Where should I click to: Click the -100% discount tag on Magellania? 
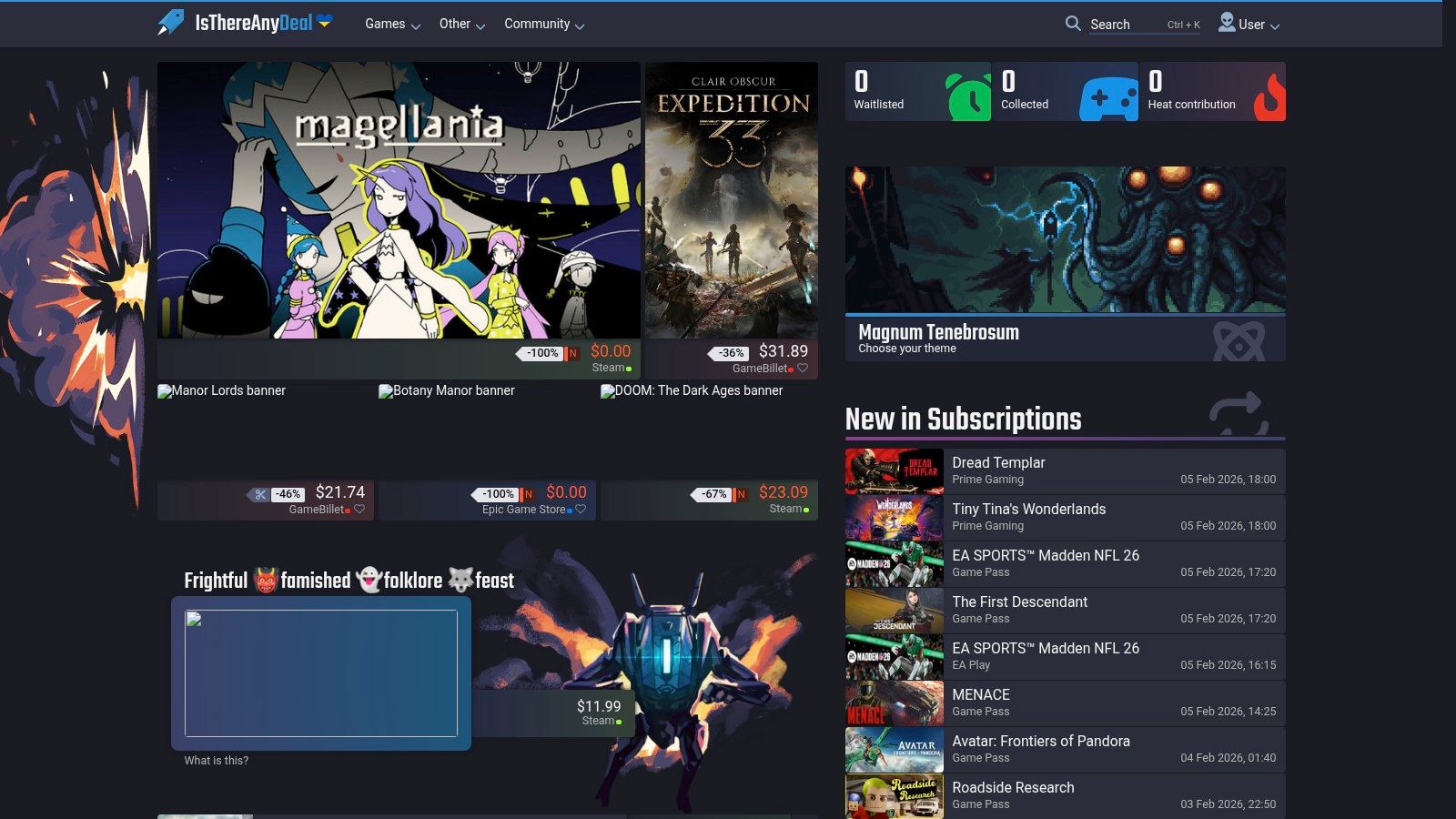point(543,353)
